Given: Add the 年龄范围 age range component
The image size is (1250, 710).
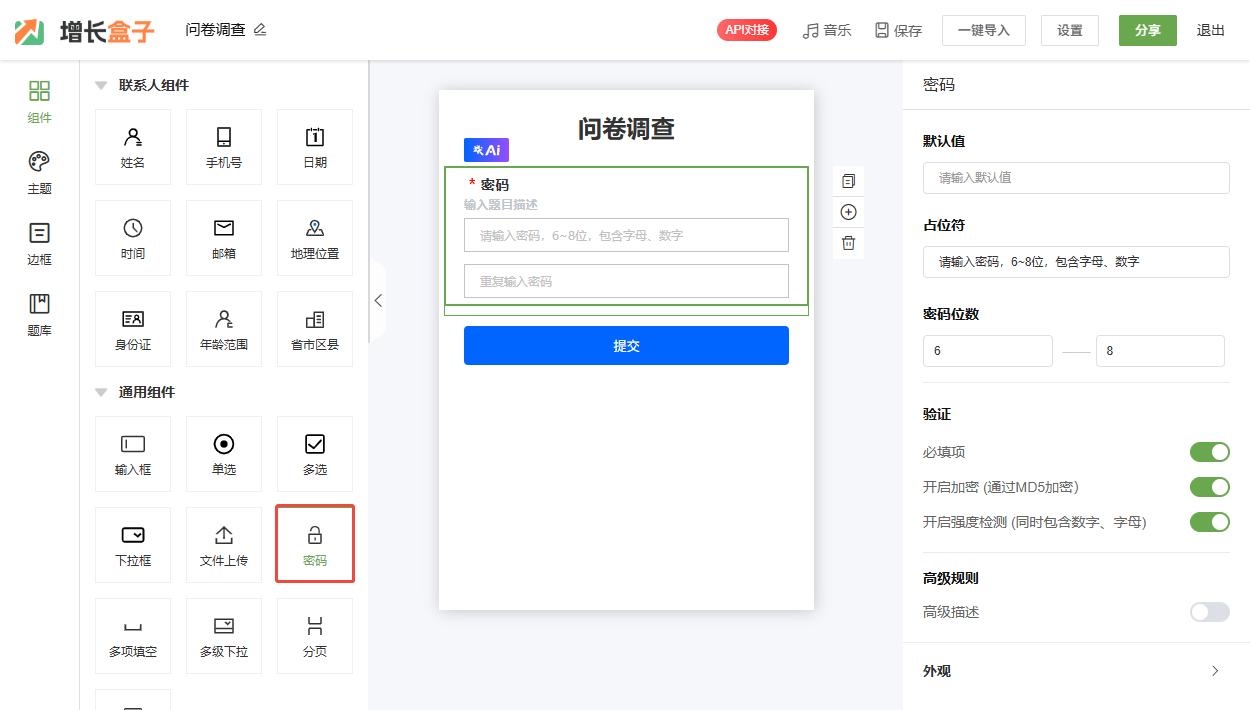Looking at the screenshot, I should tap(224, 329).
